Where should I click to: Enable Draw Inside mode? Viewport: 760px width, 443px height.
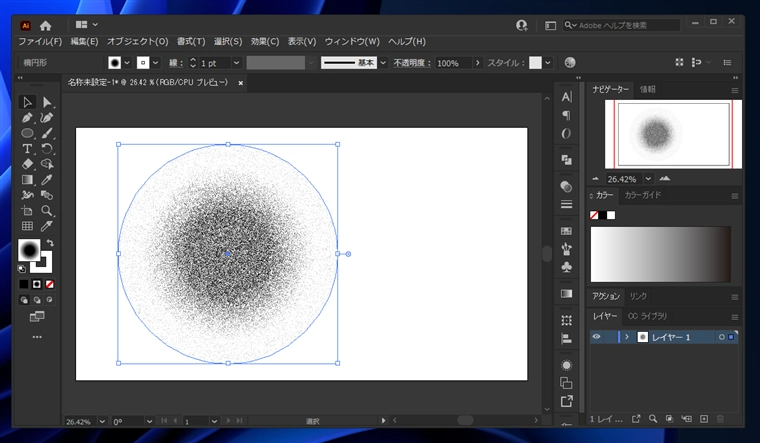pyautogui.click(x=49, y=300)
